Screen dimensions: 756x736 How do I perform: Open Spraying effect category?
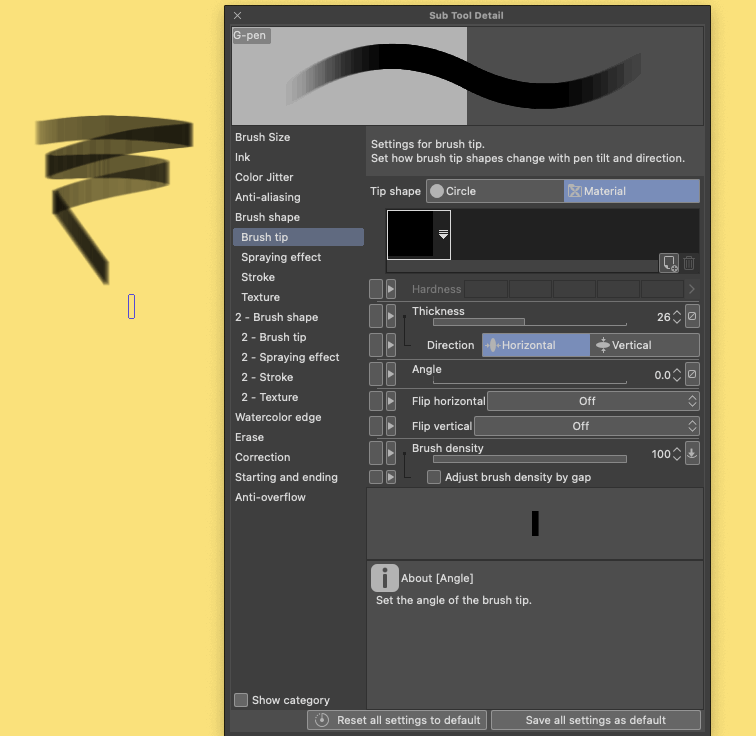tap(281, 257)
